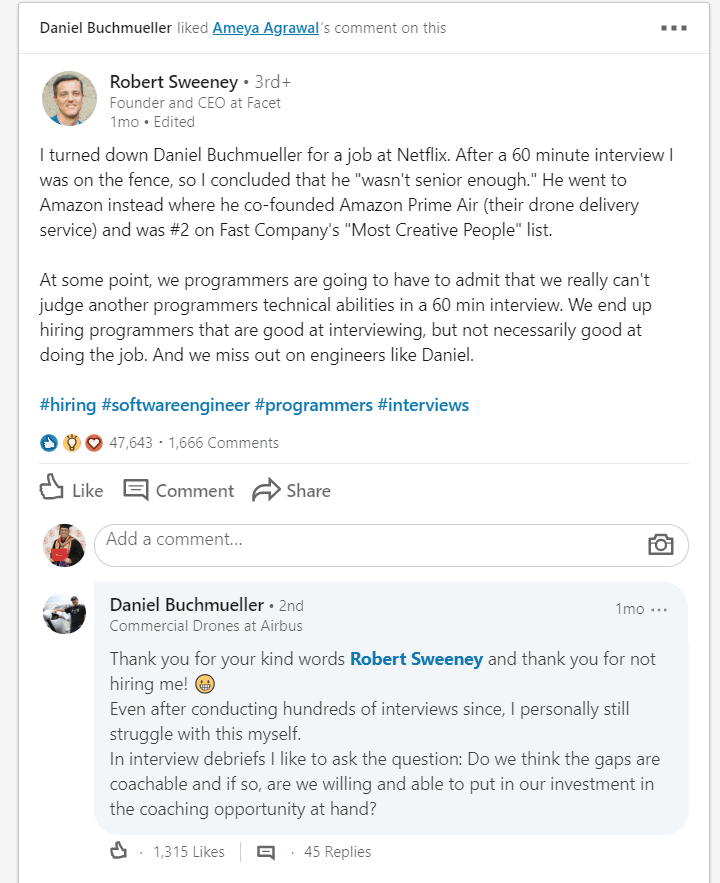Viewport: 720px width, 883px height.
Task: Open the post options three-dot menu
Action: coord(674,28)
